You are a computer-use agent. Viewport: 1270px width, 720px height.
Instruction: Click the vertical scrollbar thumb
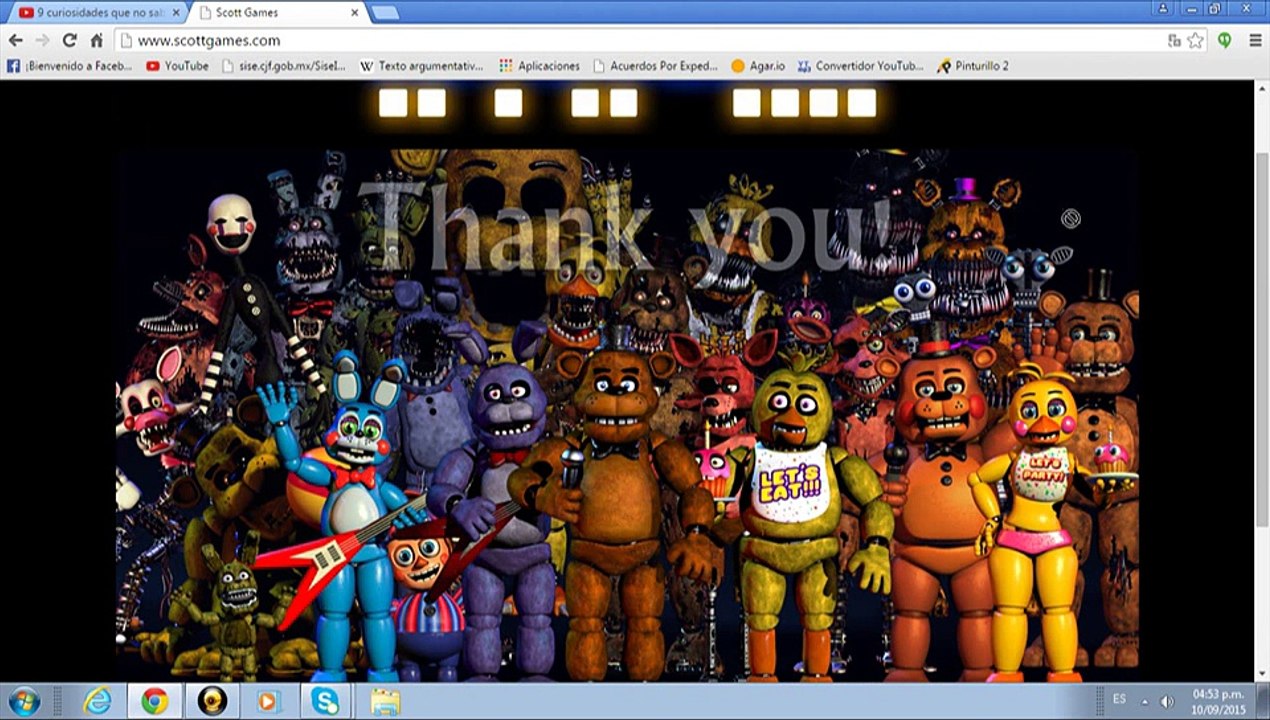(x=1262, y=340)
